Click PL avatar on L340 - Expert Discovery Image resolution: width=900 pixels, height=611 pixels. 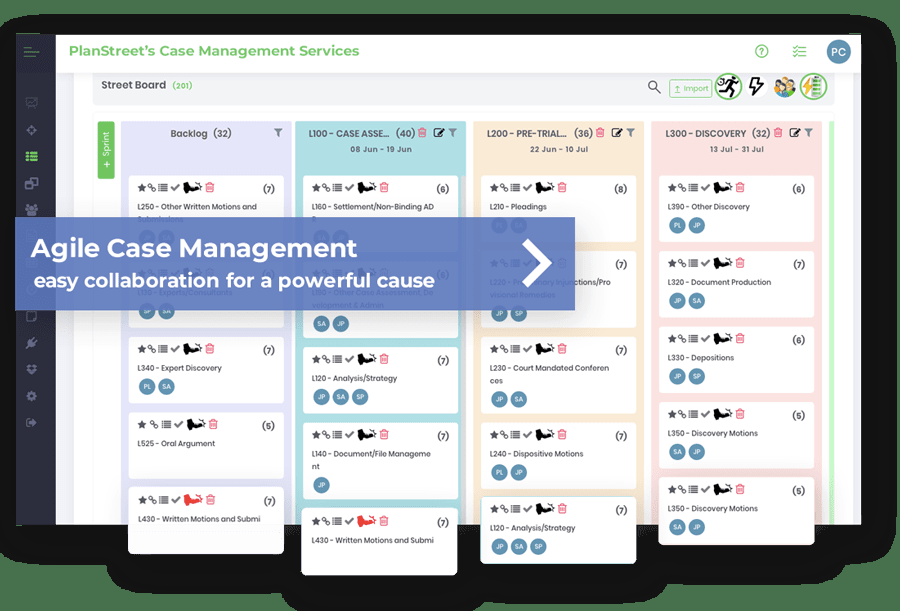point(148,386)
